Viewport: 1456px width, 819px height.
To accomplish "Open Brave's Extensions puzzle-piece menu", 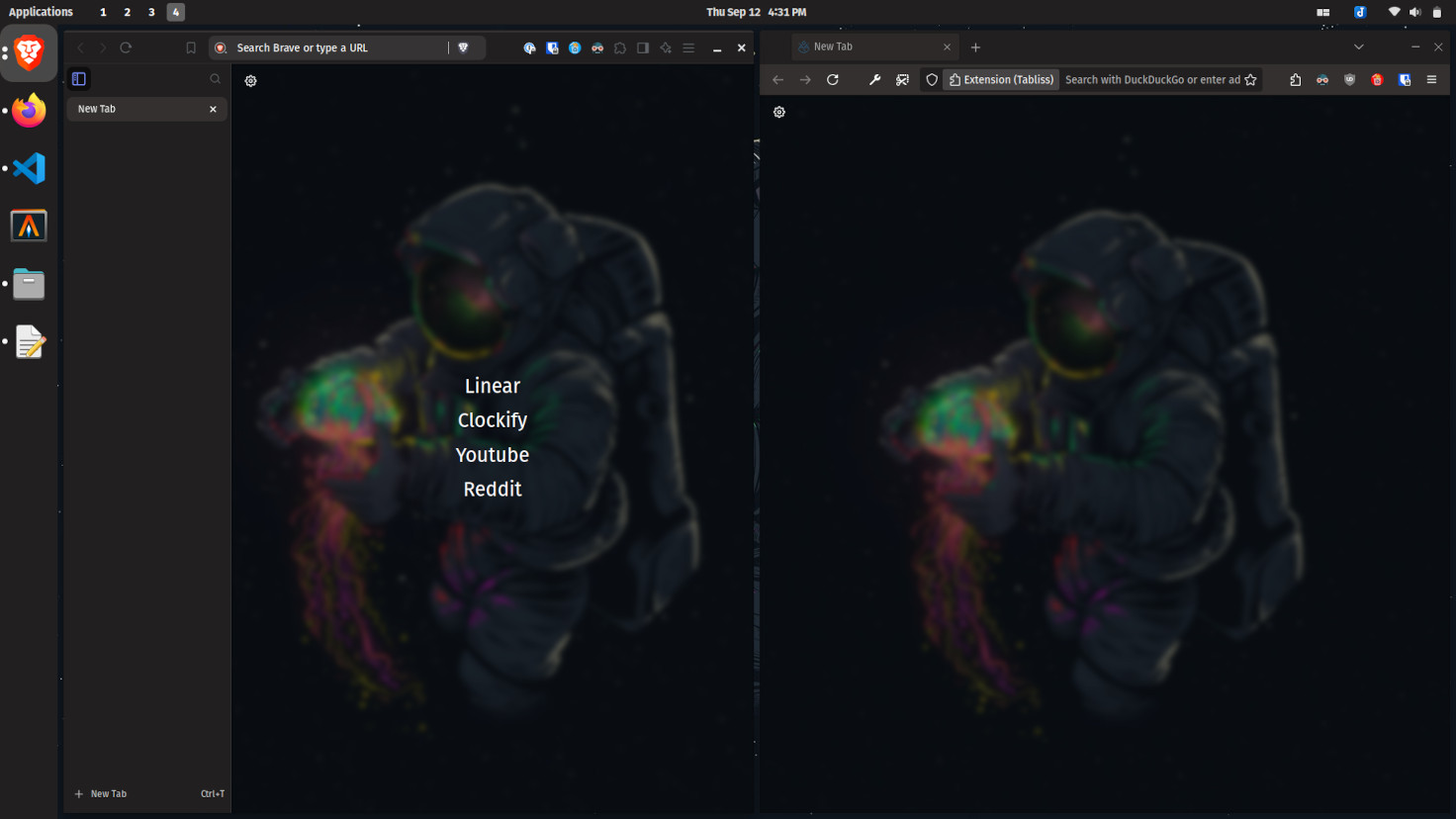I will click(x=620, y=47).
